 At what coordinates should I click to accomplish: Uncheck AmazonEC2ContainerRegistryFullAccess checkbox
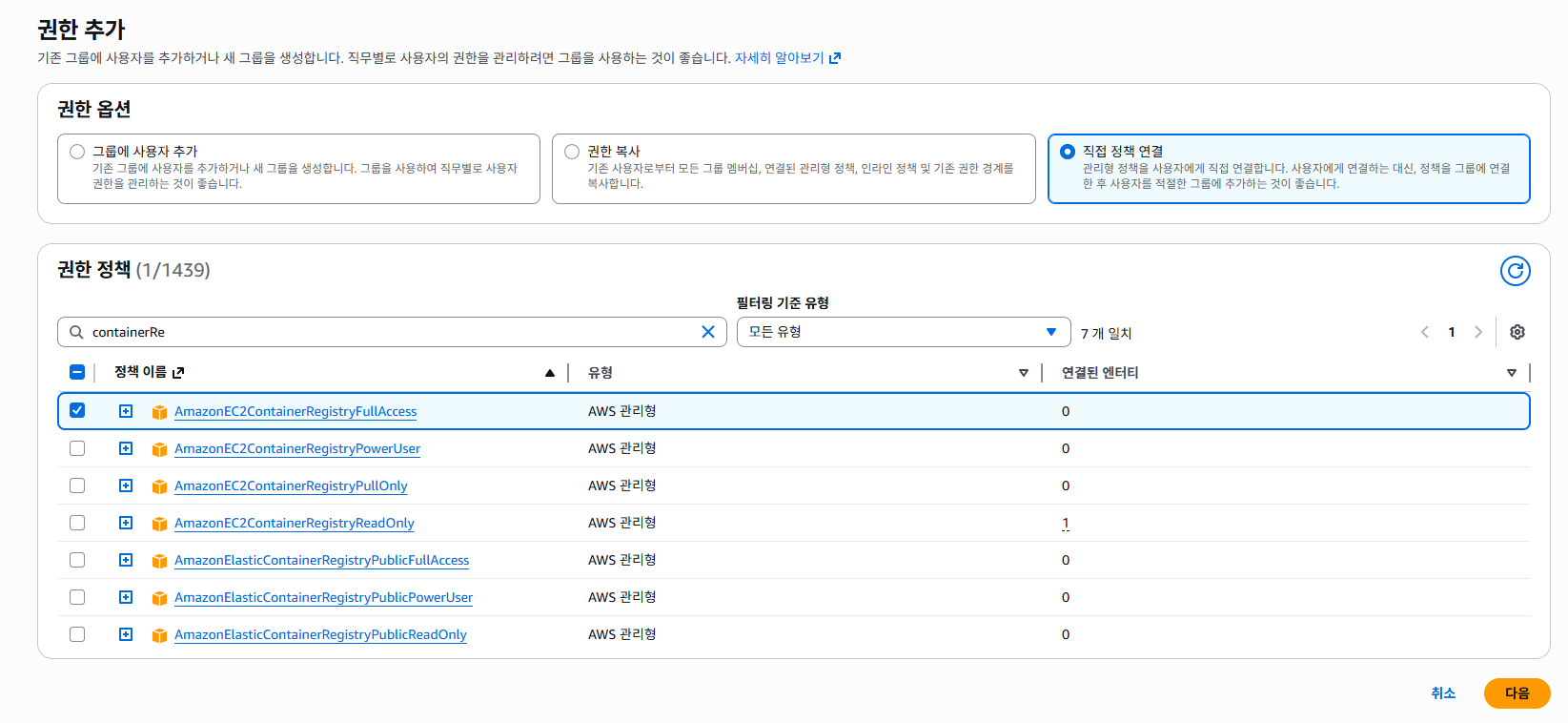[x=77, y=410]
